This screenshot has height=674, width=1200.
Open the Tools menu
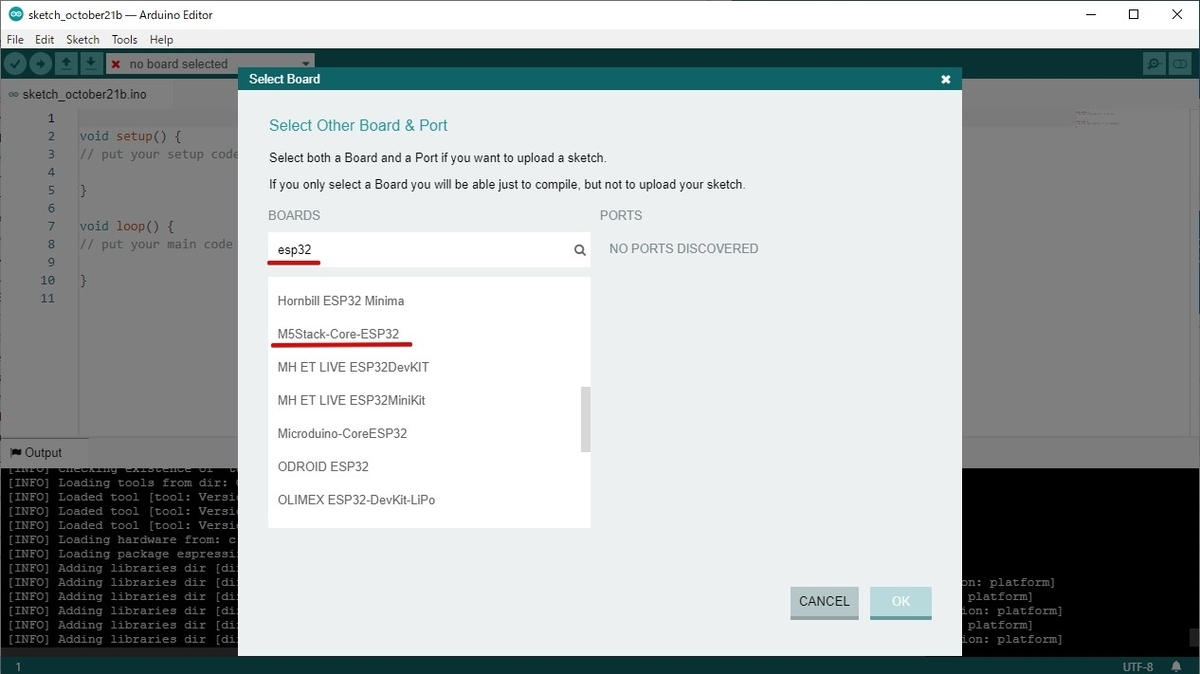coord(125,40)
